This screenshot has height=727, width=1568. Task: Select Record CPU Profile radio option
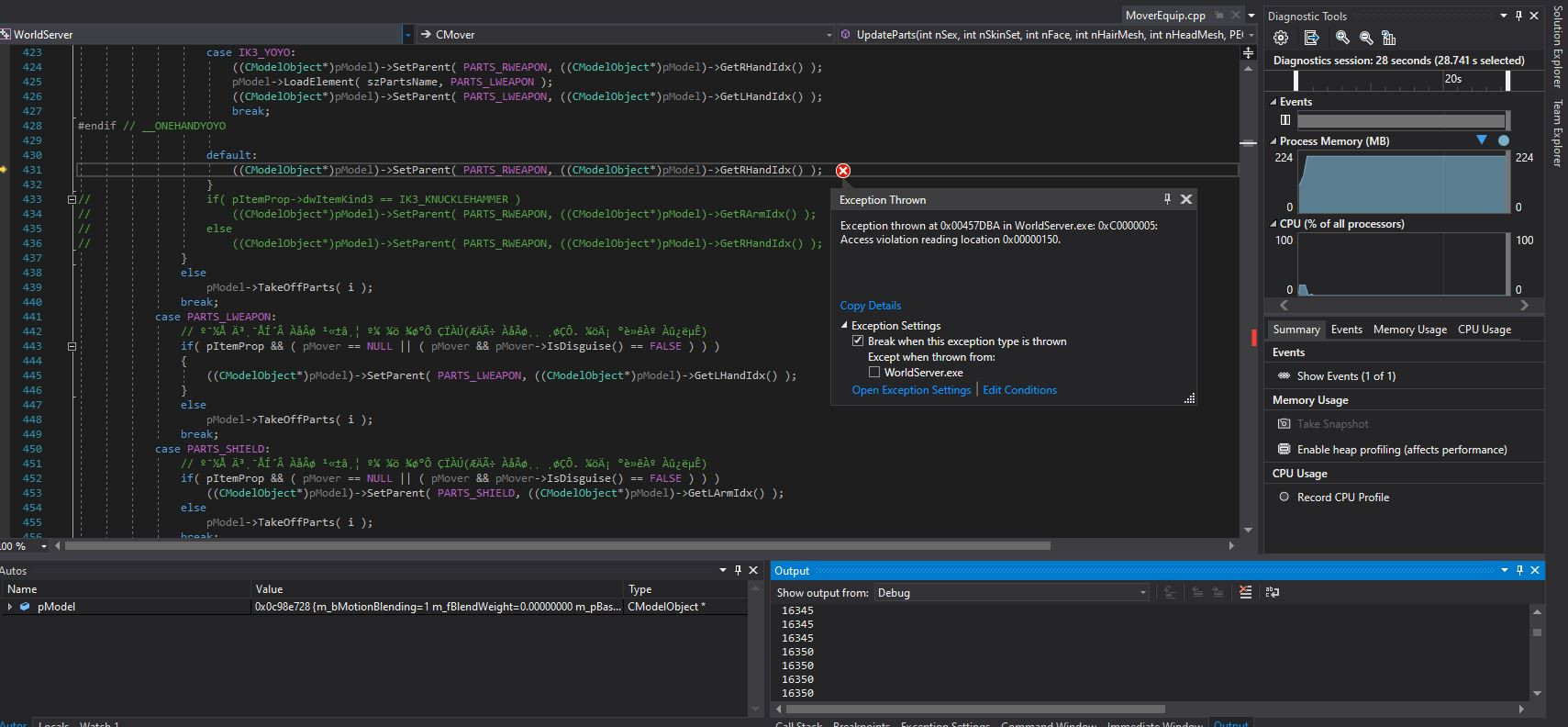1284,497
